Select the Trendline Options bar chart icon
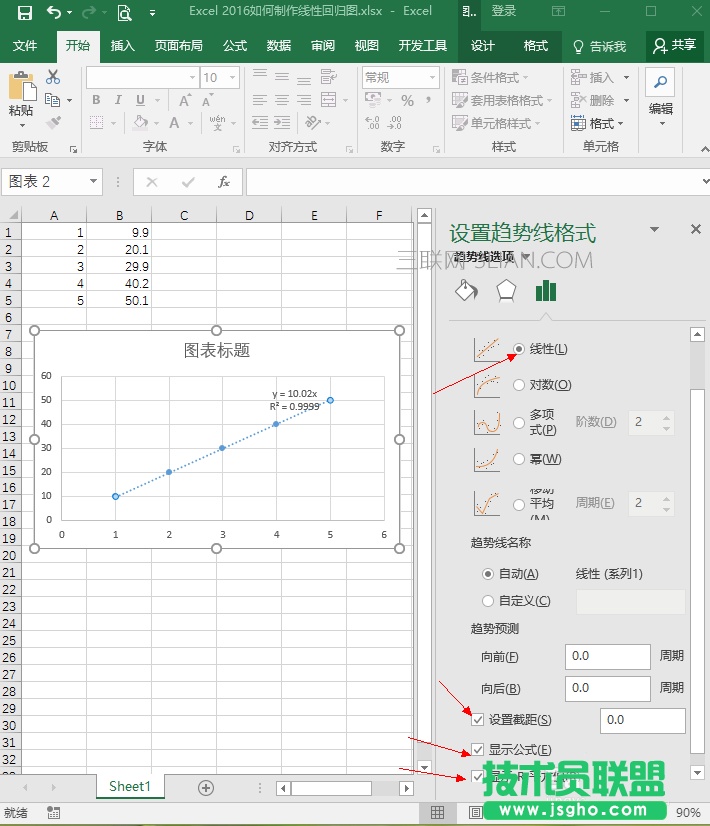This screenshot has width=710, height=826. 545,291
